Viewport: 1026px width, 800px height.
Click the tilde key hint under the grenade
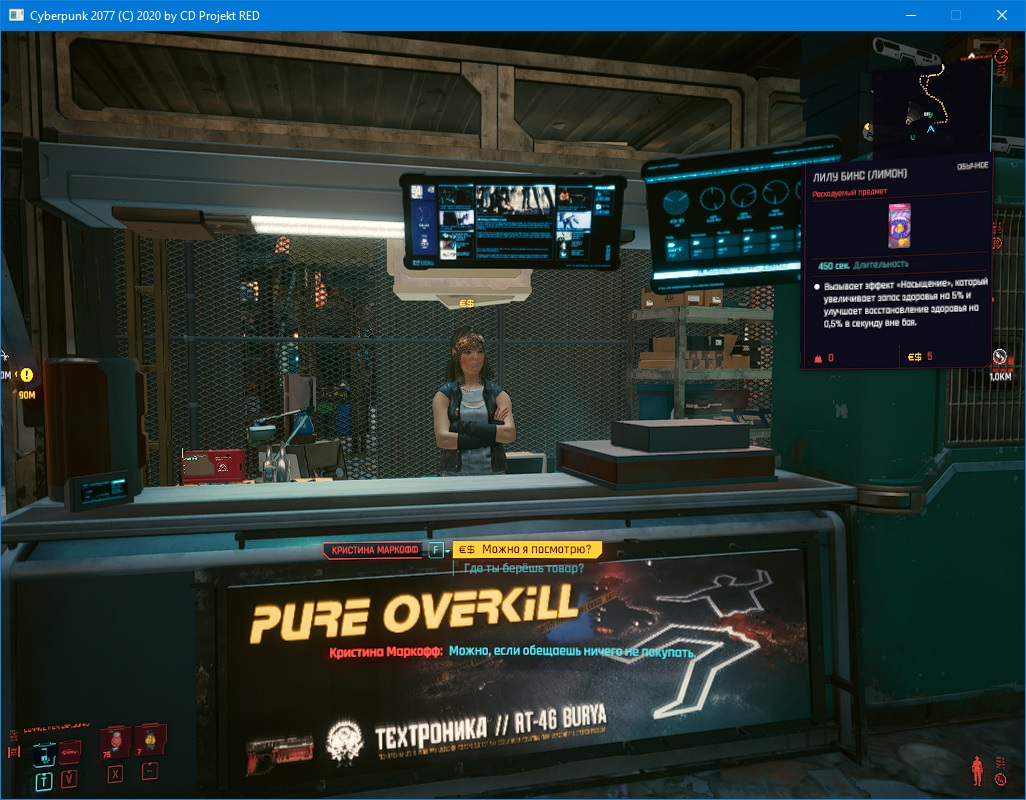pos(150,771)
